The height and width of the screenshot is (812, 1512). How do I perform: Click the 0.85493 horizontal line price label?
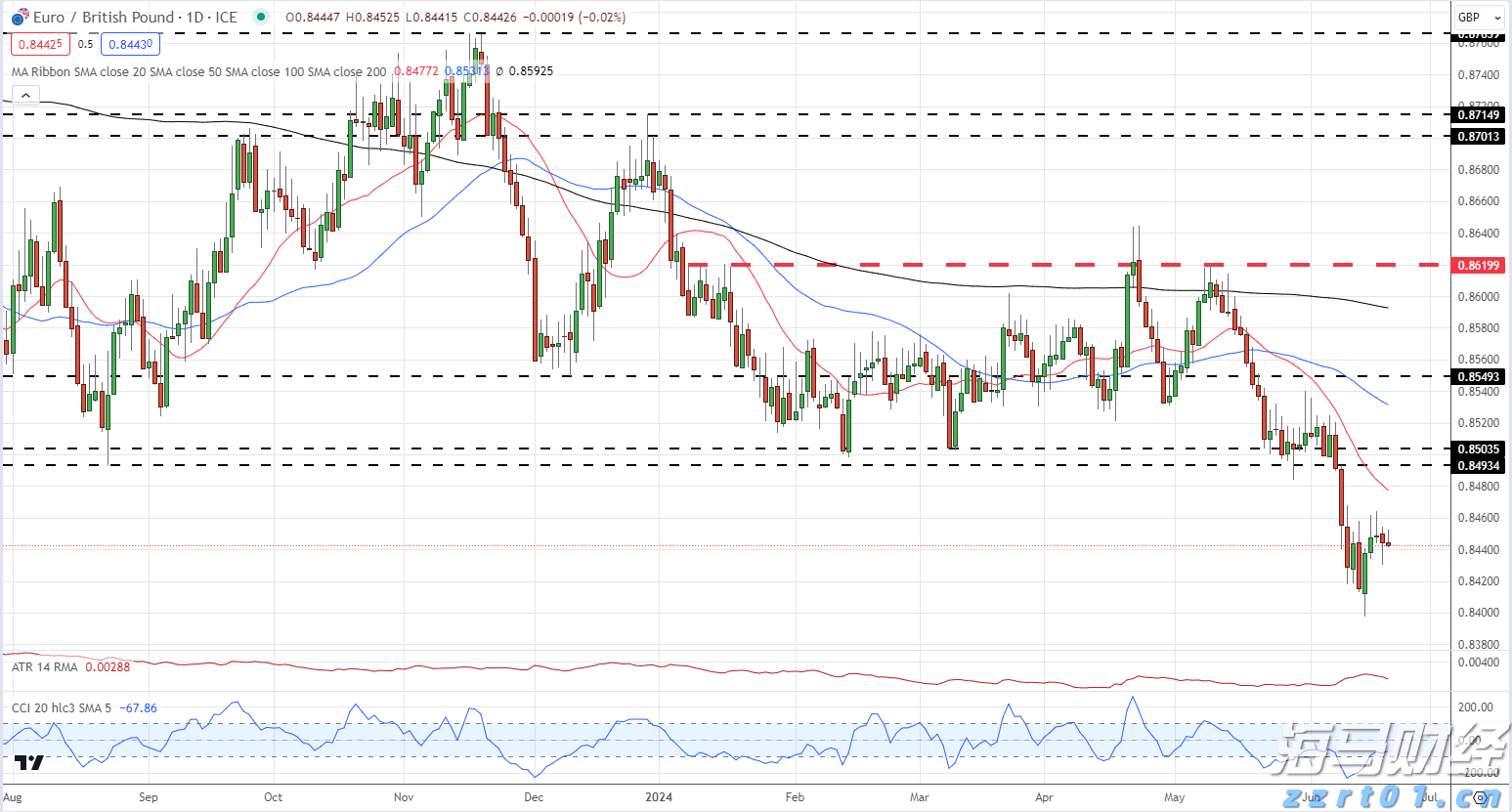(1479, 376)
